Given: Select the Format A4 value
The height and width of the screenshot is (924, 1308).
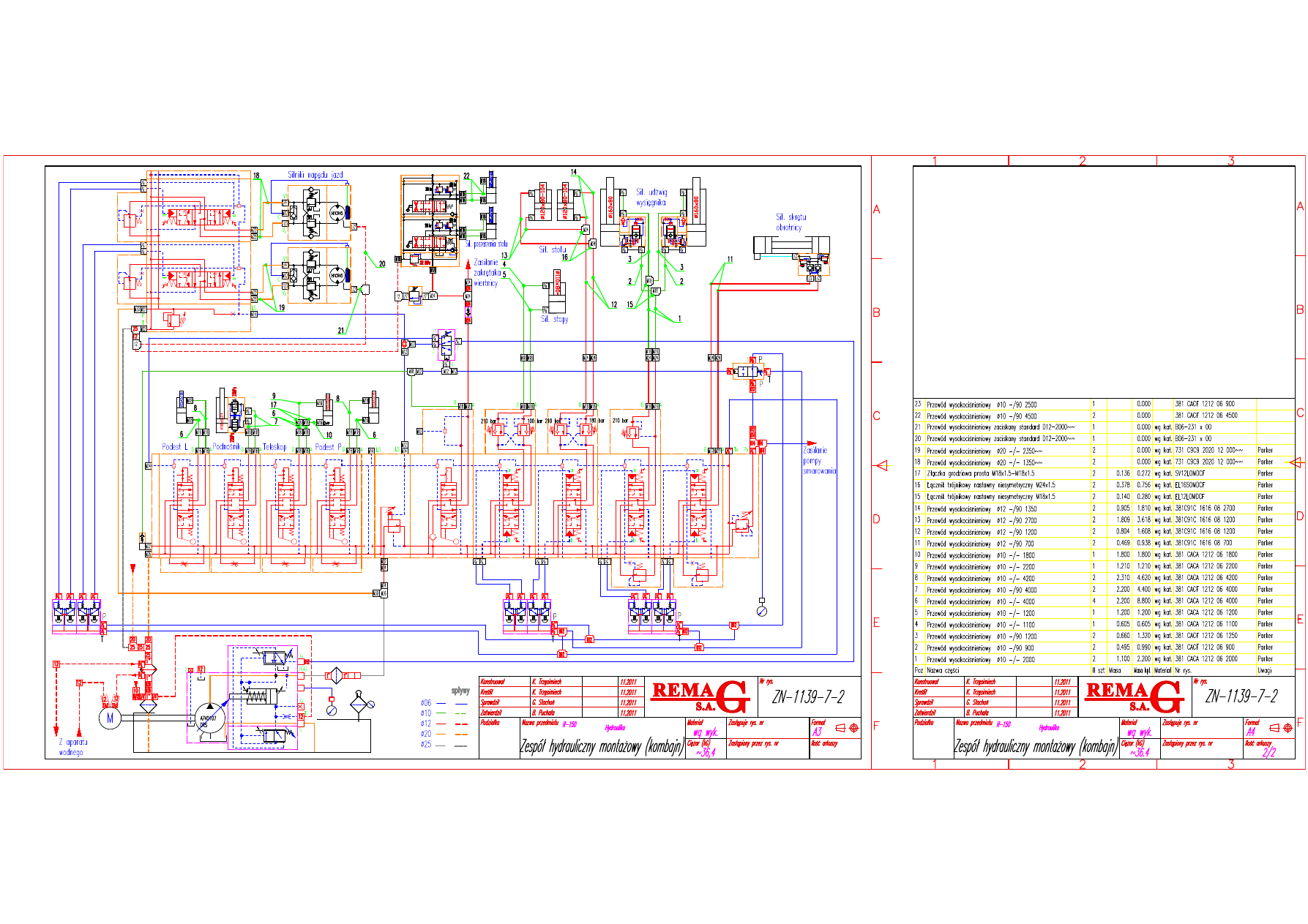Looking at the screenshot, I should coord(1251,732).
